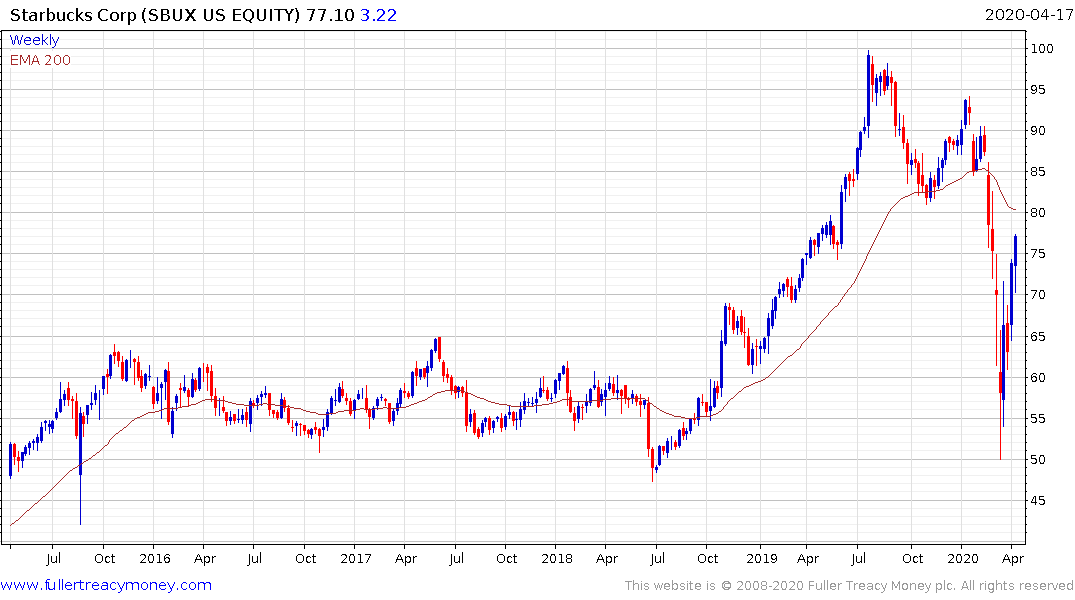Click the 50 price axis label
The image size is (1075, 600).
click(1038, 459)
